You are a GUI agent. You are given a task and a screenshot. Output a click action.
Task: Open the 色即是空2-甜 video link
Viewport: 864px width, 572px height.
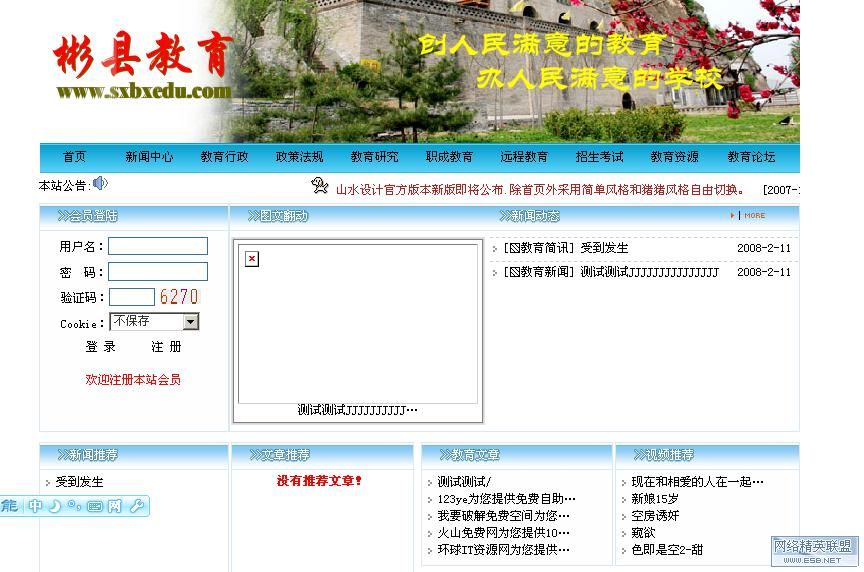pos(667,550)
